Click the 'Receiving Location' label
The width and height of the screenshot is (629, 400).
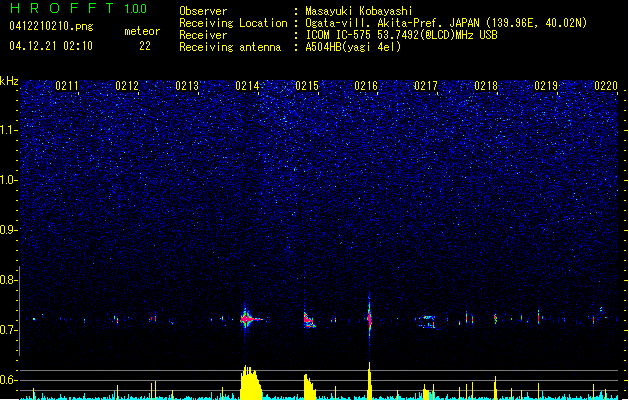click(x=233, y=23)
